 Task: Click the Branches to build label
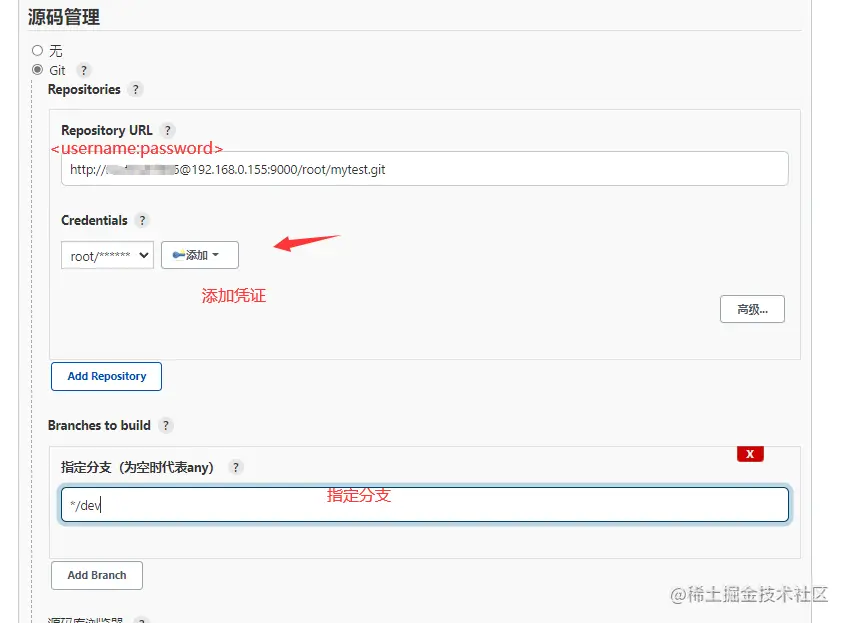click(99, 426)
